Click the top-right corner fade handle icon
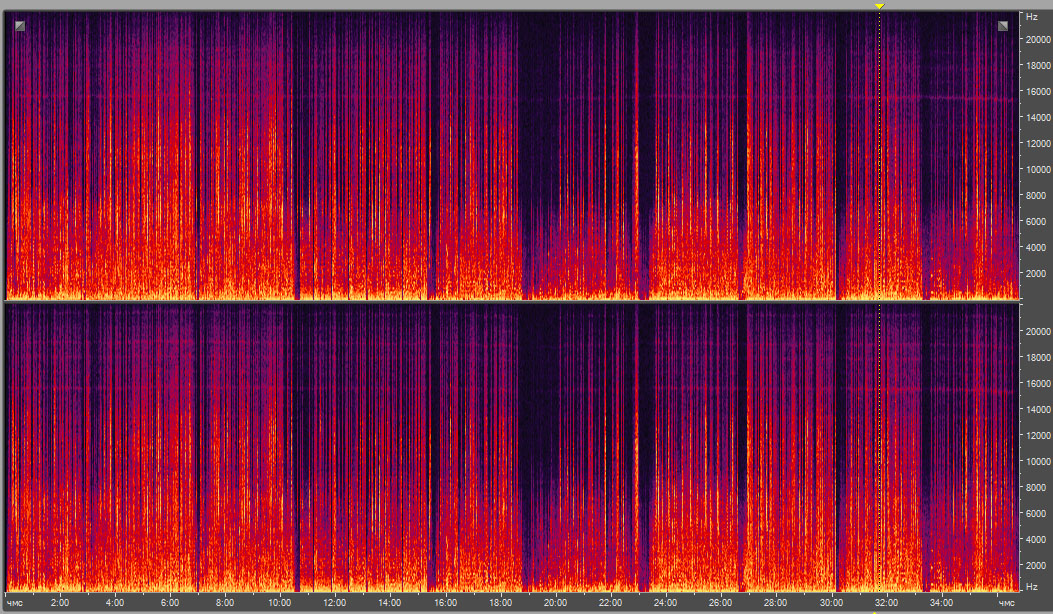This screenshot has height=614, width=1053. 1003,26
